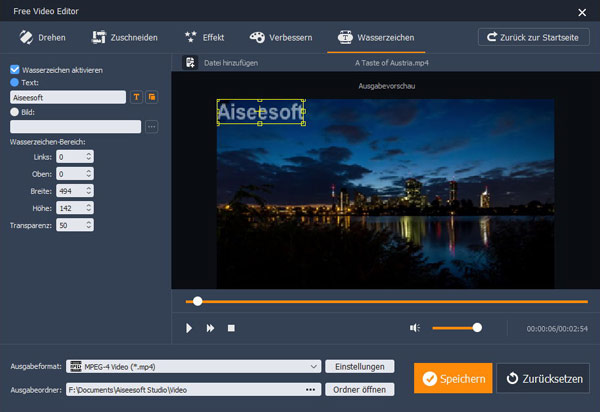Select the Bild watermark radio button
Image resolution: width=600 pixels, height=412 pixels.
pos(15,112)
